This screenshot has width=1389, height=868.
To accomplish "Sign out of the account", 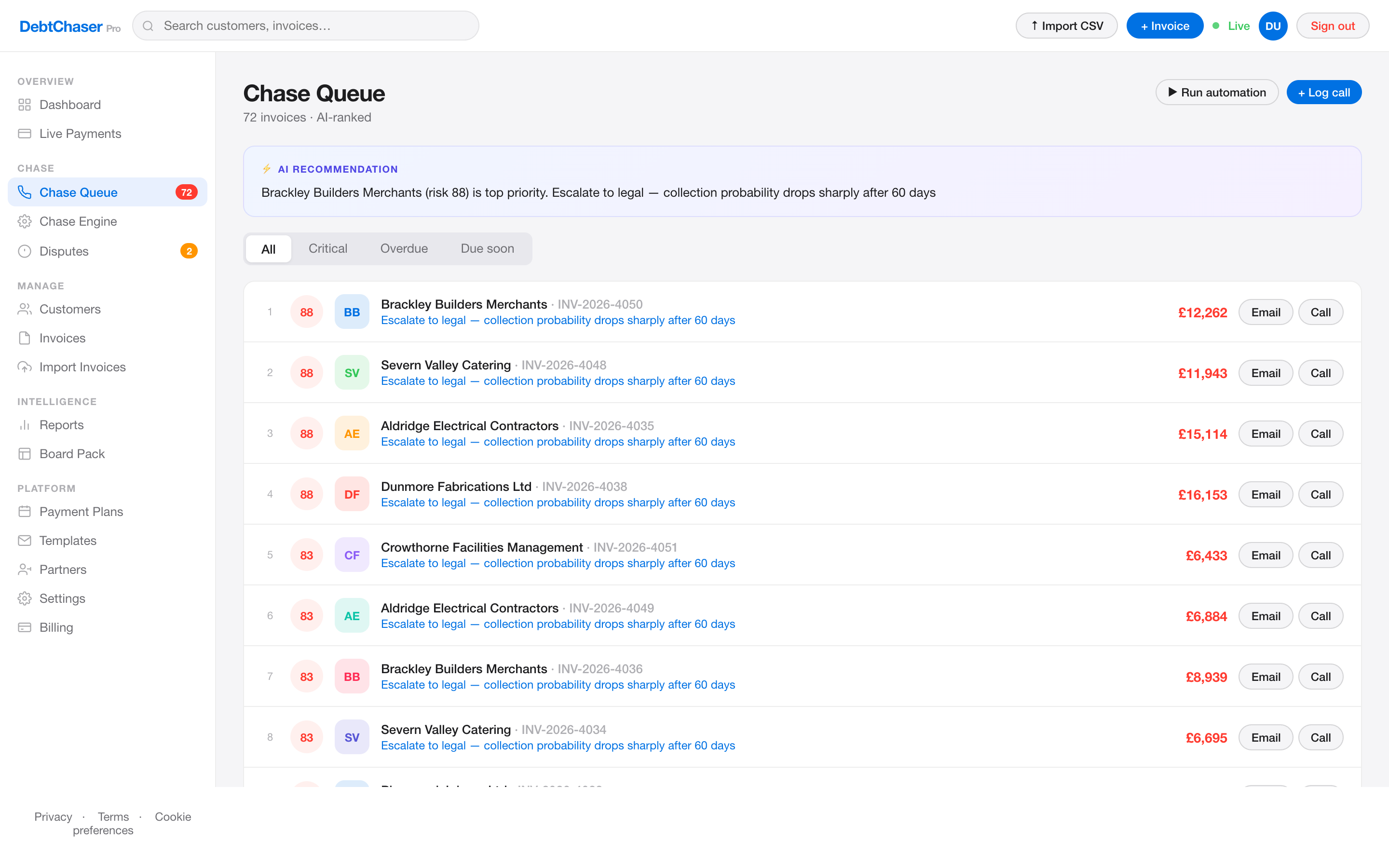I will tap(1333, 26).
